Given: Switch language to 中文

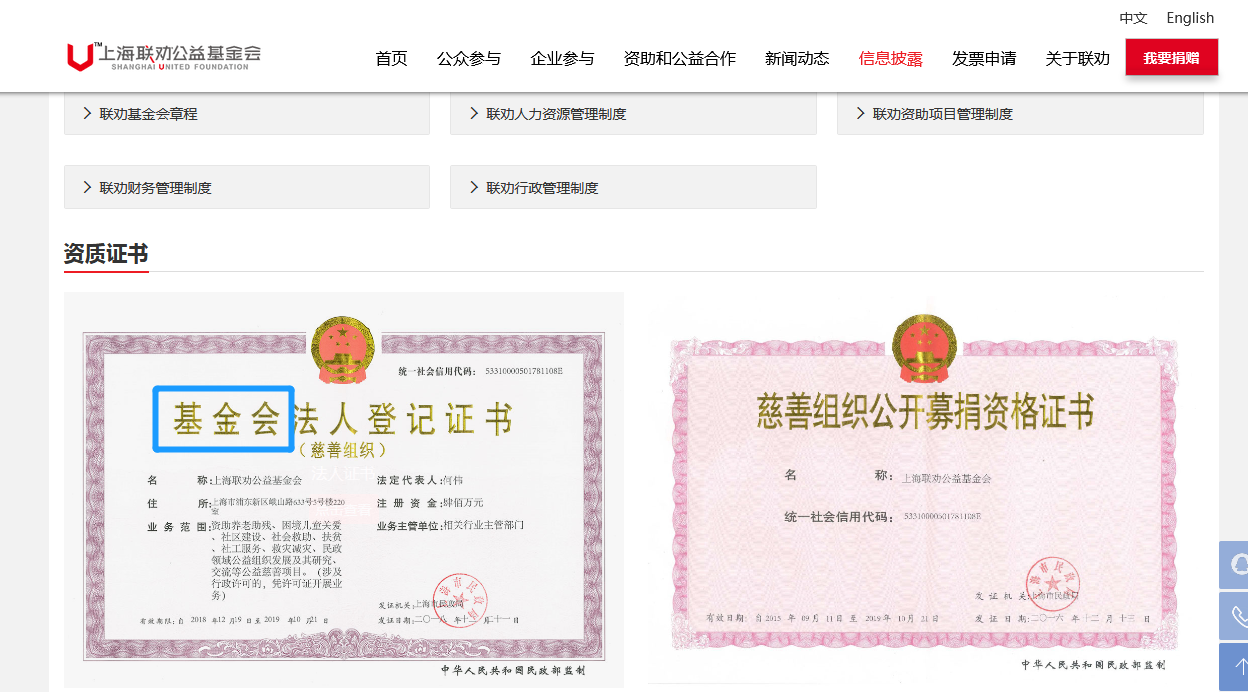Looking at the screenshot, I should (1133, 18).
